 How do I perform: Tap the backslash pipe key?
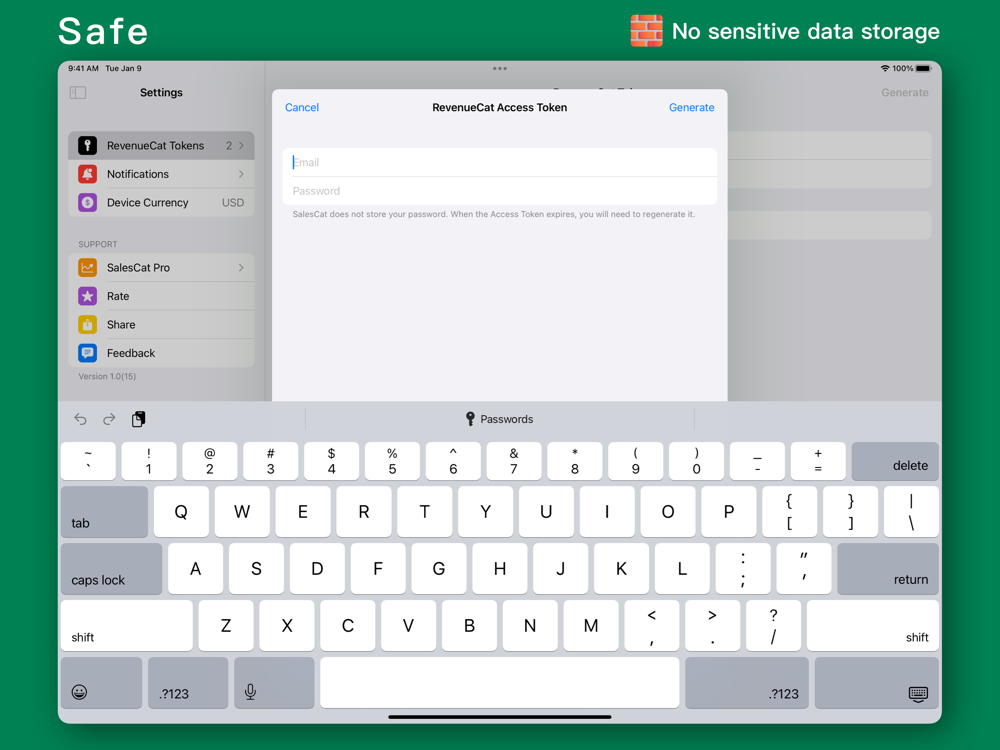click(911, 512)
